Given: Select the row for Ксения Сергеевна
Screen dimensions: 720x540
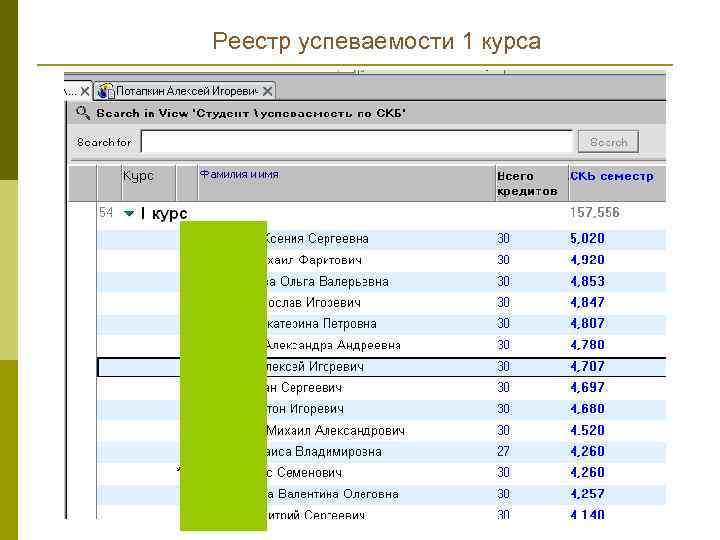Looking at the screenshot, I should click(x=381, y=239).
